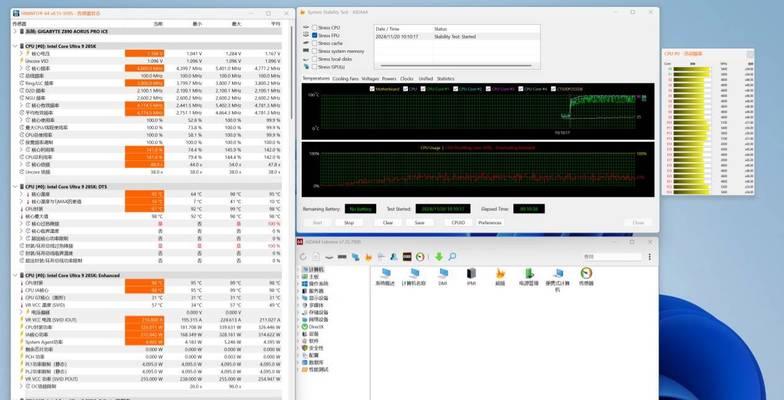784x400 pixels.
Task: Open the three-dot menu in AIDA64 window
Action: pos(650,256)
